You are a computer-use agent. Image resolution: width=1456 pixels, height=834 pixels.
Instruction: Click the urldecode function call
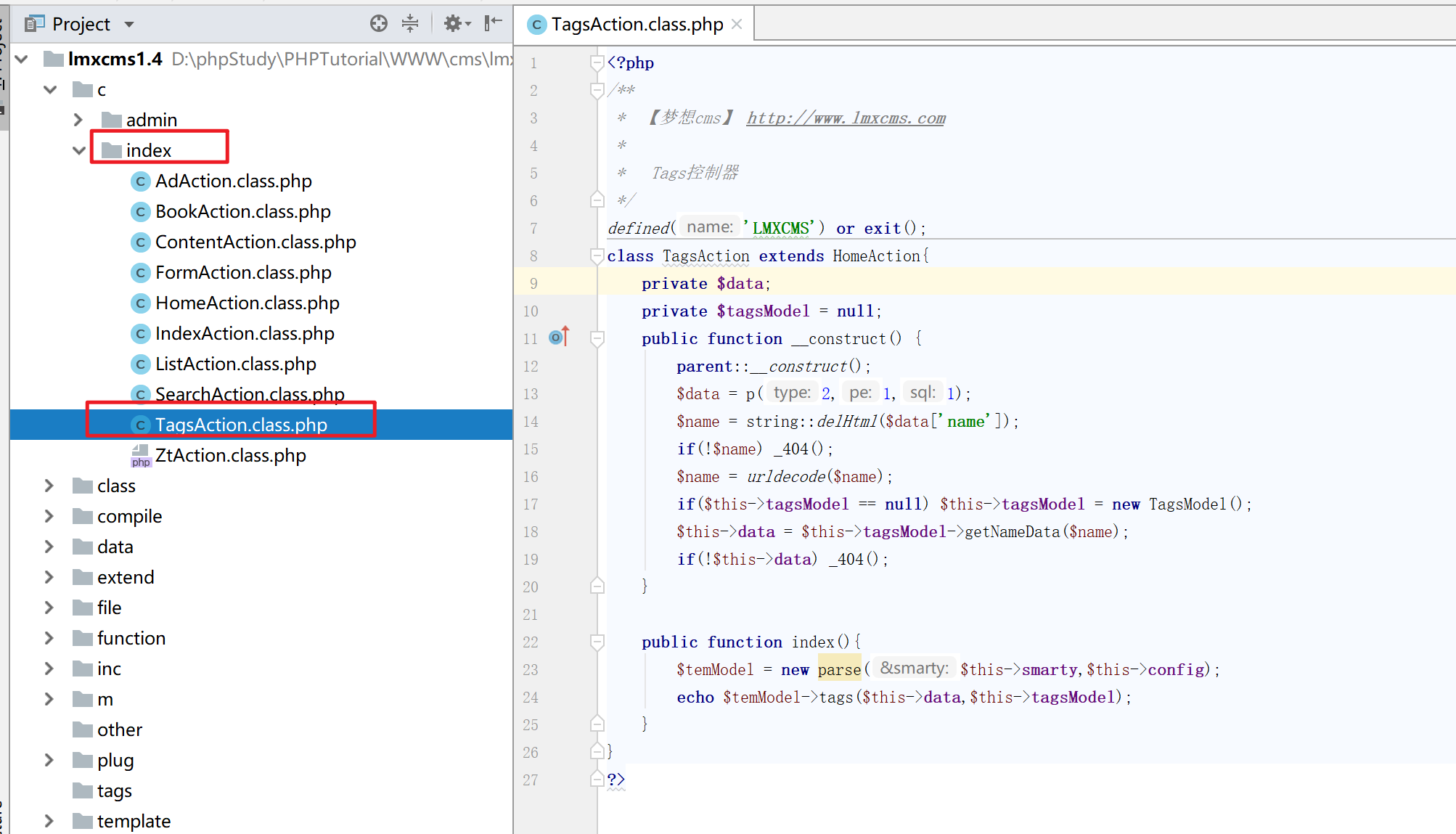pos(786,477)
